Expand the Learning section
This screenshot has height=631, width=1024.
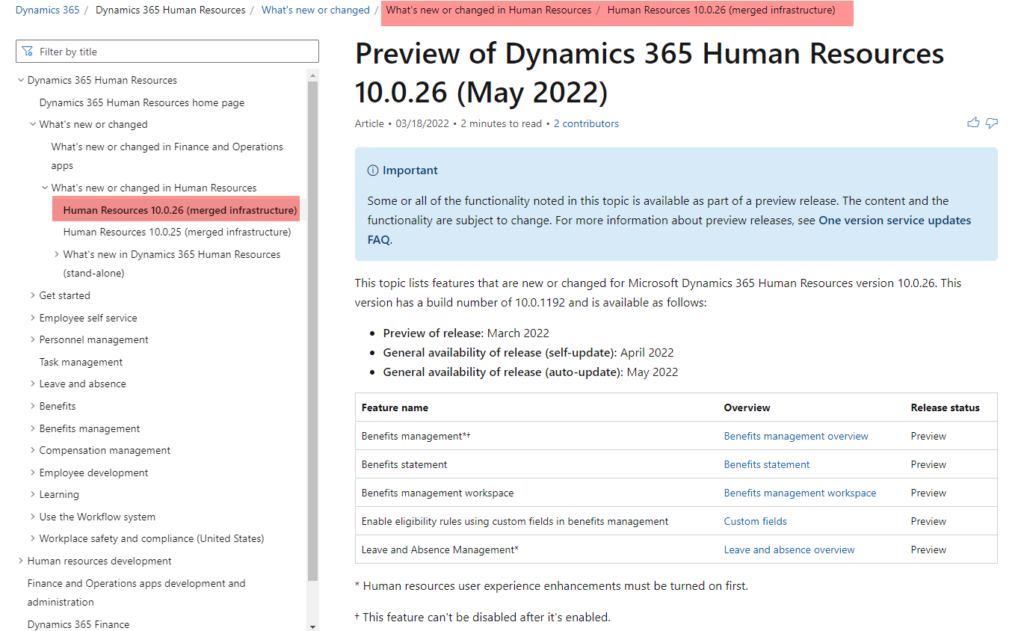(33, 494)
